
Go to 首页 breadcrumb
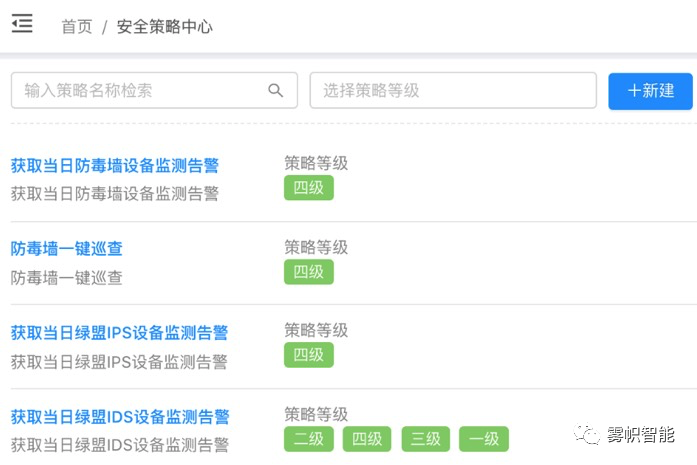(x=77, y=27)
